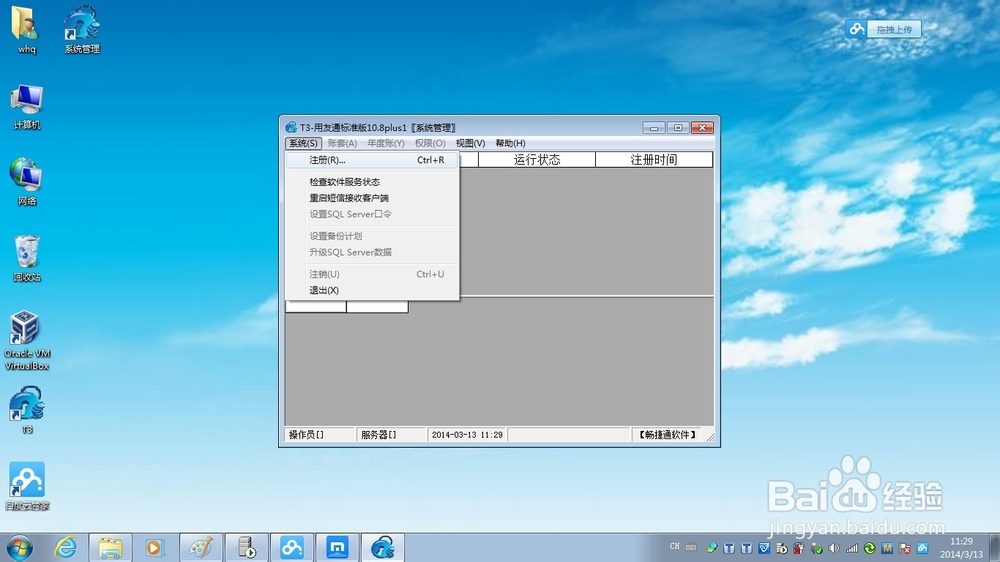Click safely remove hardware tray icon
The image size is (1000, 562).
pyautogui.click(x=816, y=548)
